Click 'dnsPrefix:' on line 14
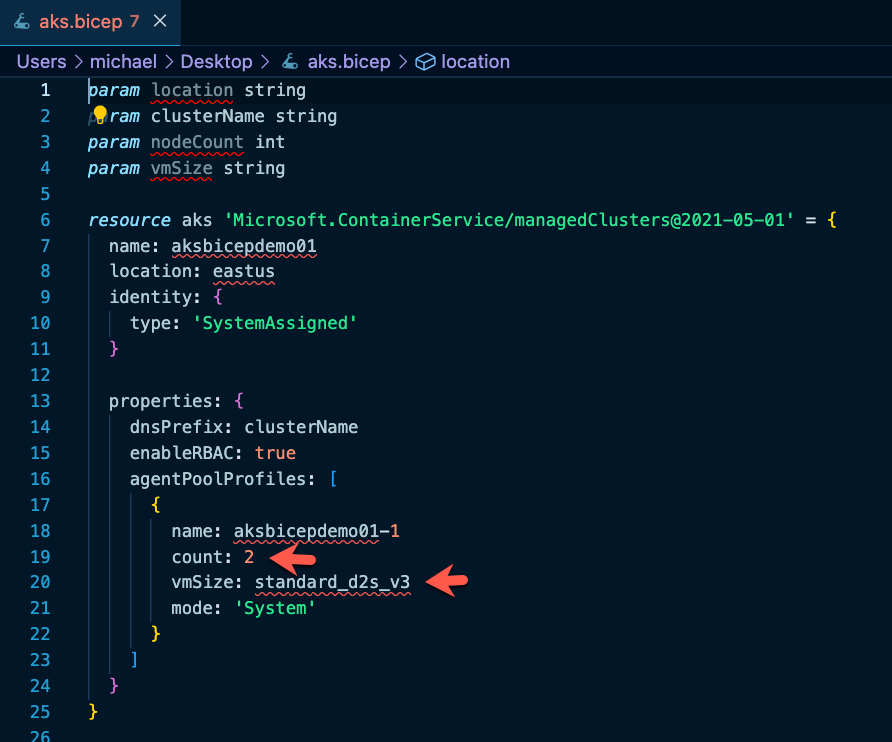Screen dimensions: 892x742 (x=181, y=427)
